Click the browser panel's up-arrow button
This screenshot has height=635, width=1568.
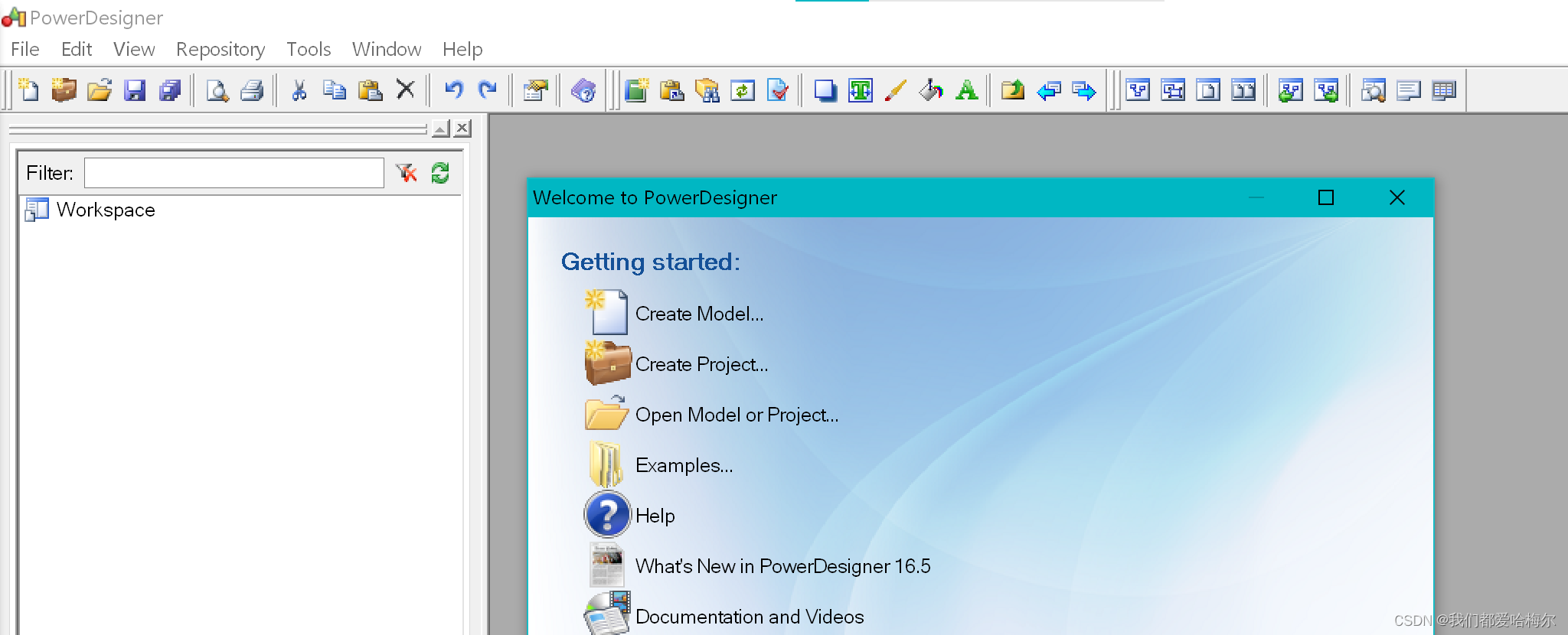(x=440, y=129)
